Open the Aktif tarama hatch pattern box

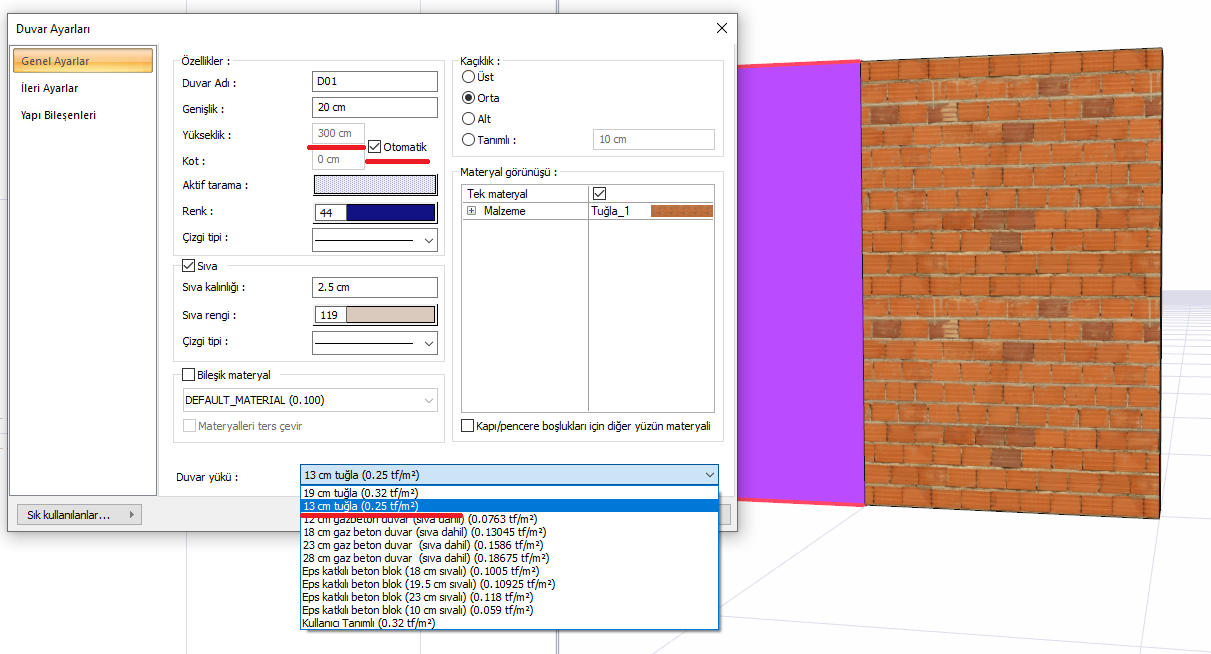point(375,185)
